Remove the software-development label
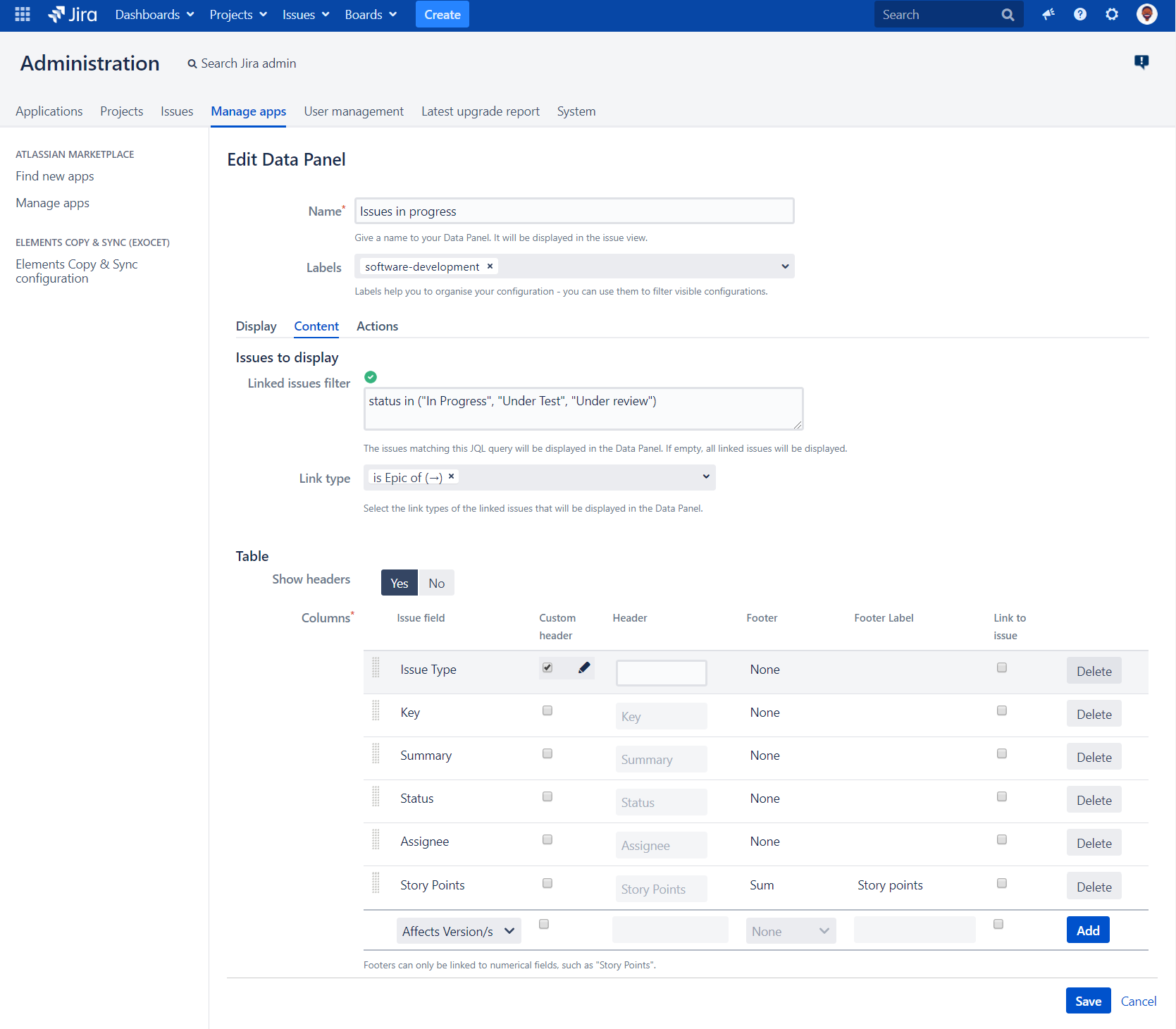1176x1029 pixels. coord(490,266)
